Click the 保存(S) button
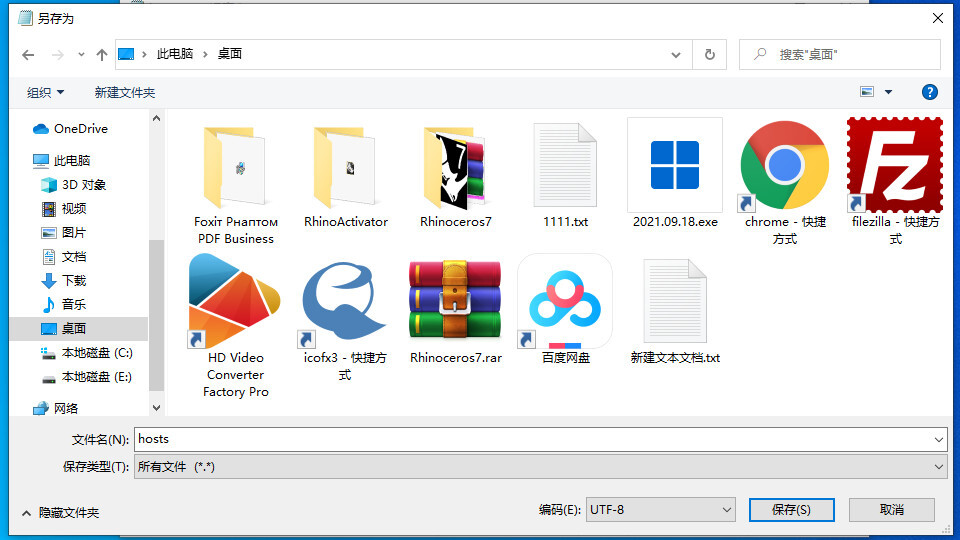This screenshot has width=960, height=540. (791, 510)
